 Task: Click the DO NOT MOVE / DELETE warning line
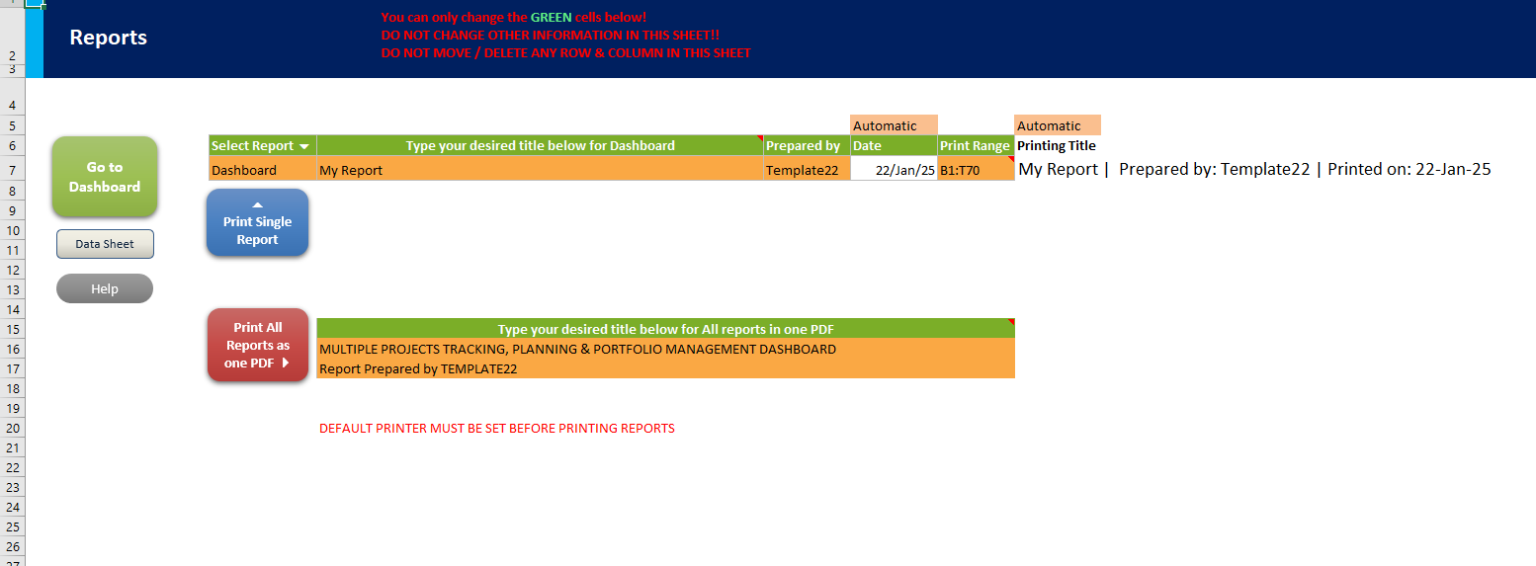tap(566, 53)
